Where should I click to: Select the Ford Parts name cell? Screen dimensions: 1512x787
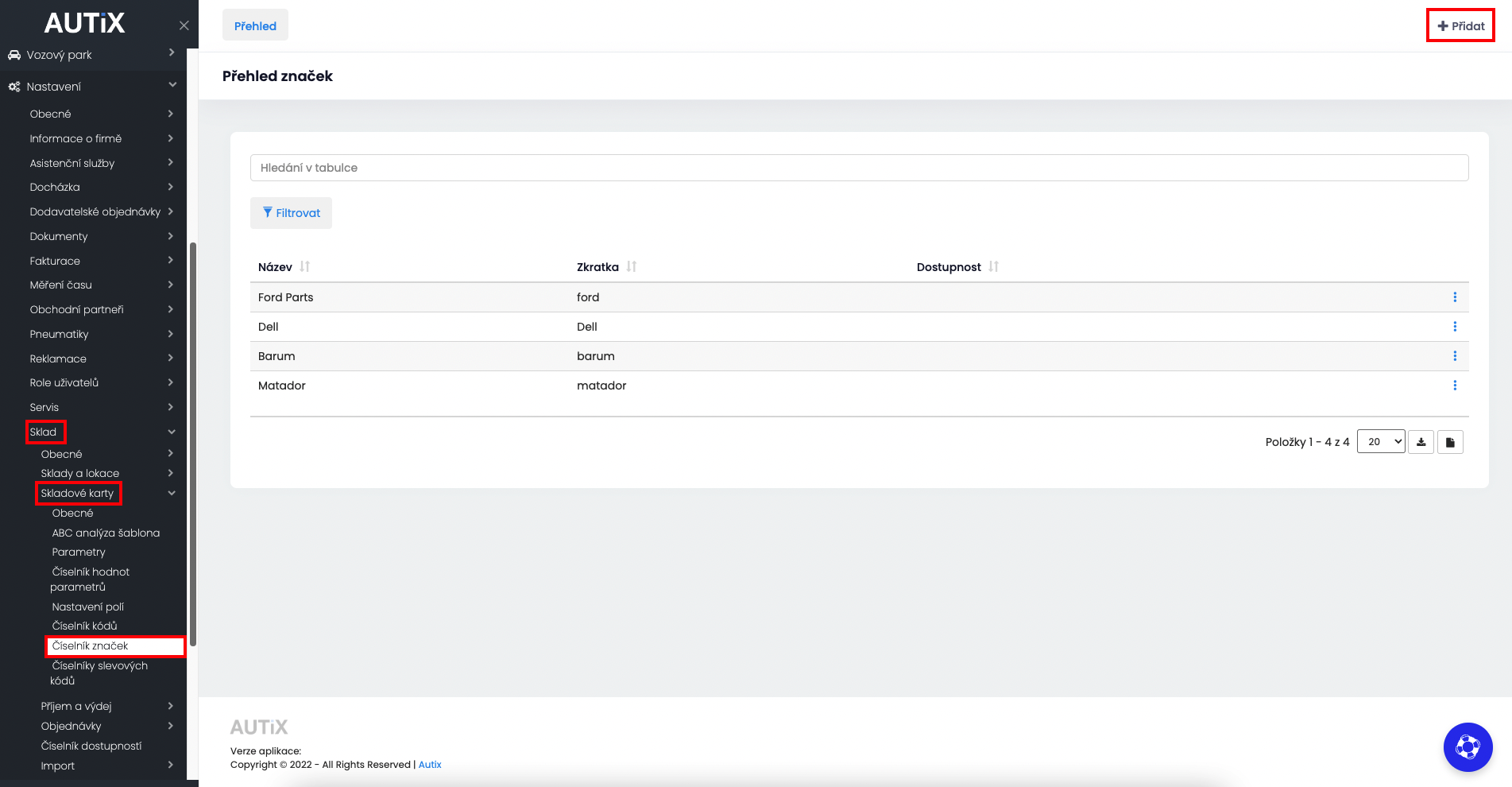(x=286, y=297)
